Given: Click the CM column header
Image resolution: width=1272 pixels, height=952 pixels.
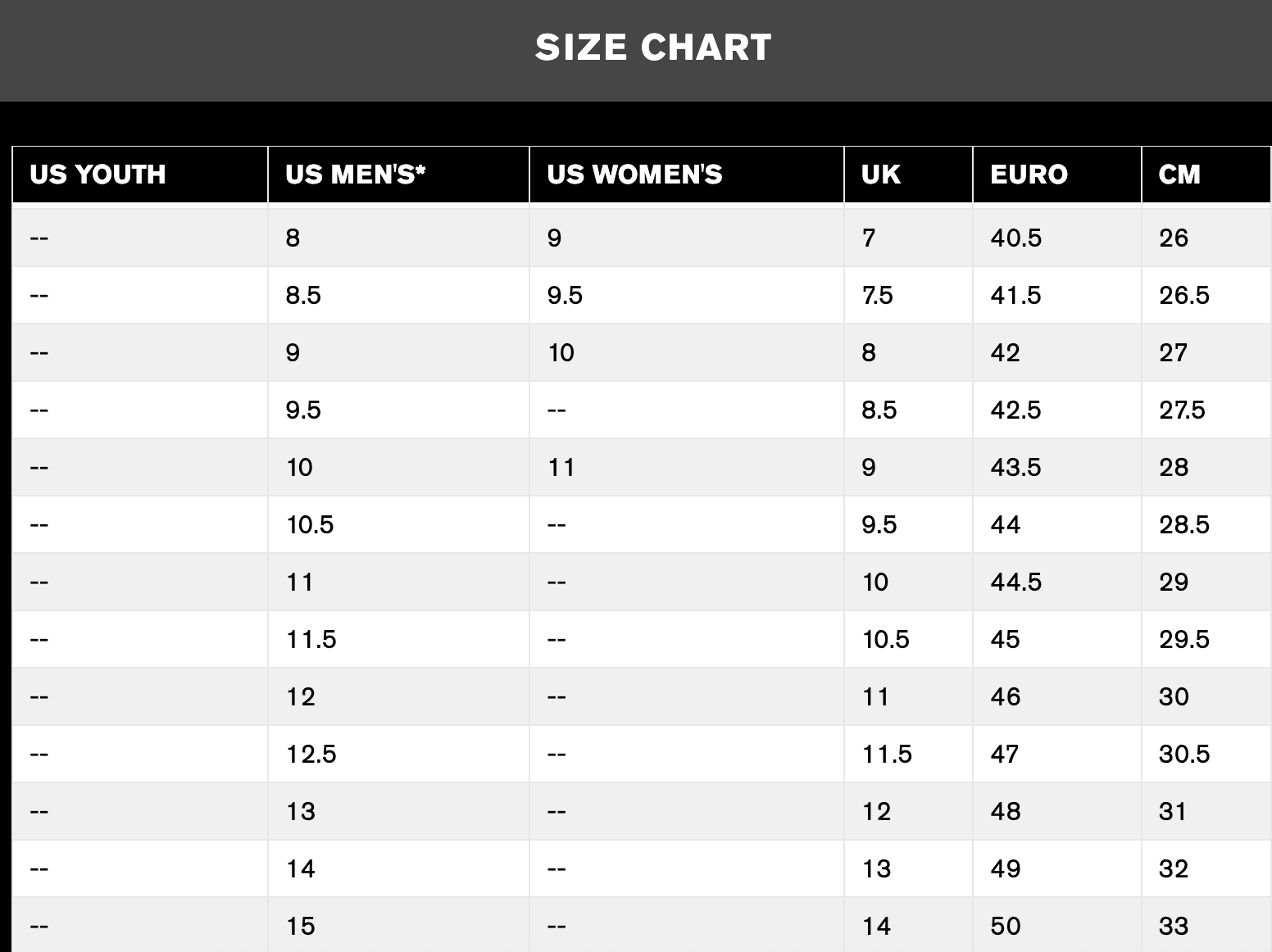Looking at the screenshot, I should tap(1206, 175).
